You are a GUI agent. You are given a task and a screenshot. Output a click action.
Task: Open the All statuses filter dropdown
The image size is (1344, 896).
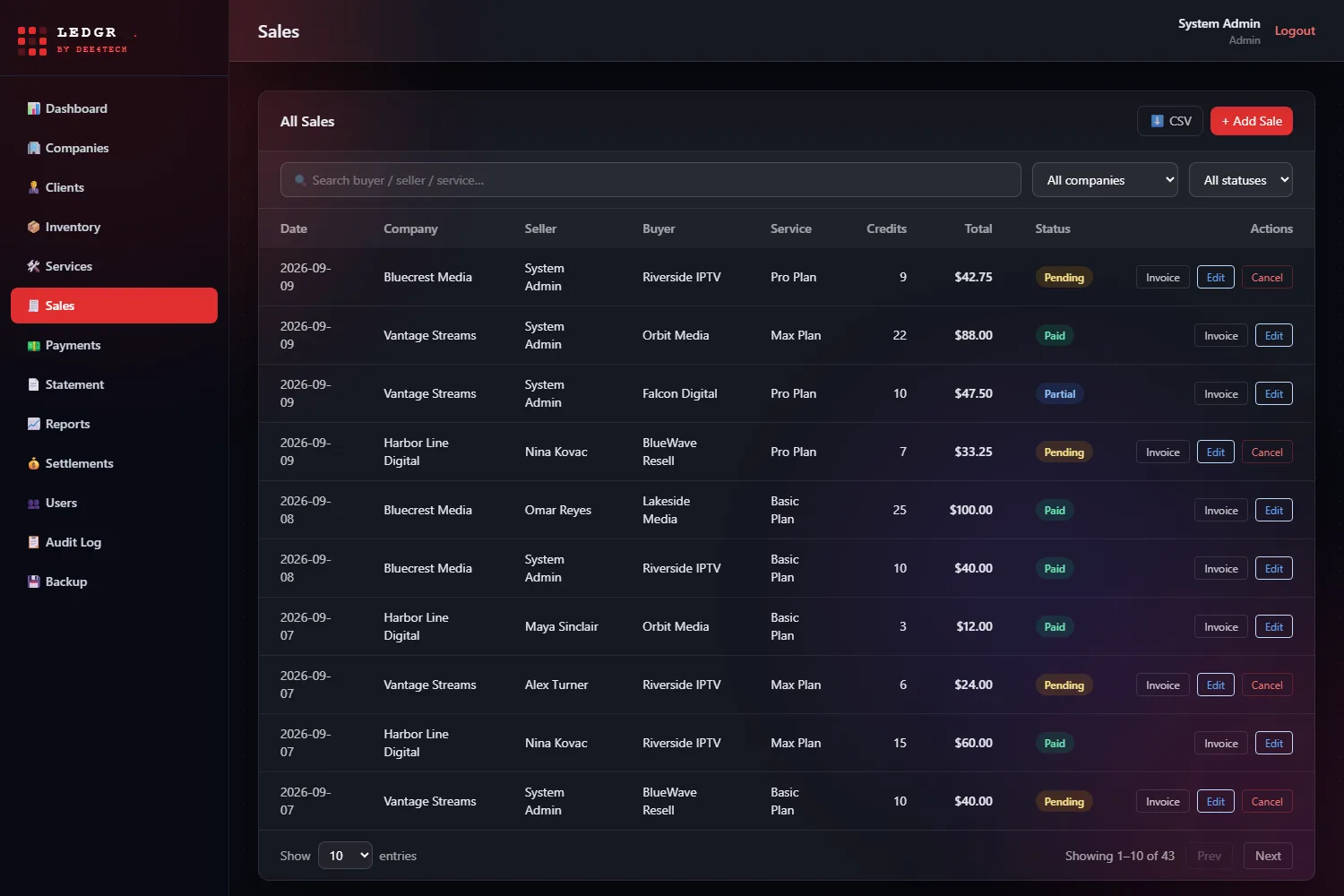tap(1241, 180)
